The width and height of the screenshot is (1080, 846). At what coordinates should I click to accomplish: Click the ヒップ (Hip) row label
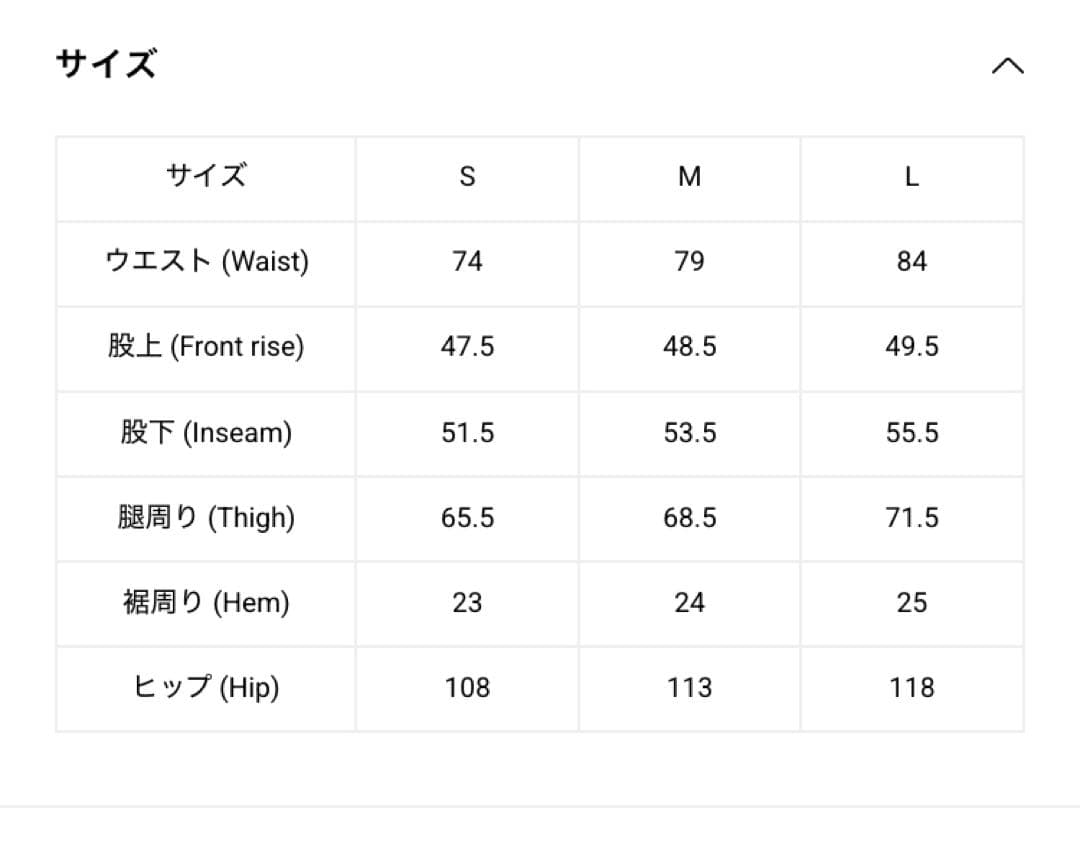206,688
